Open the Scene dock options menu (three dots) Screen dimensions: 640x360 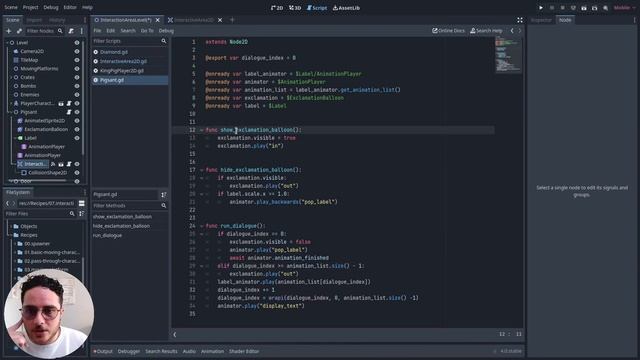pyautogui.click(x=85, y=20)
